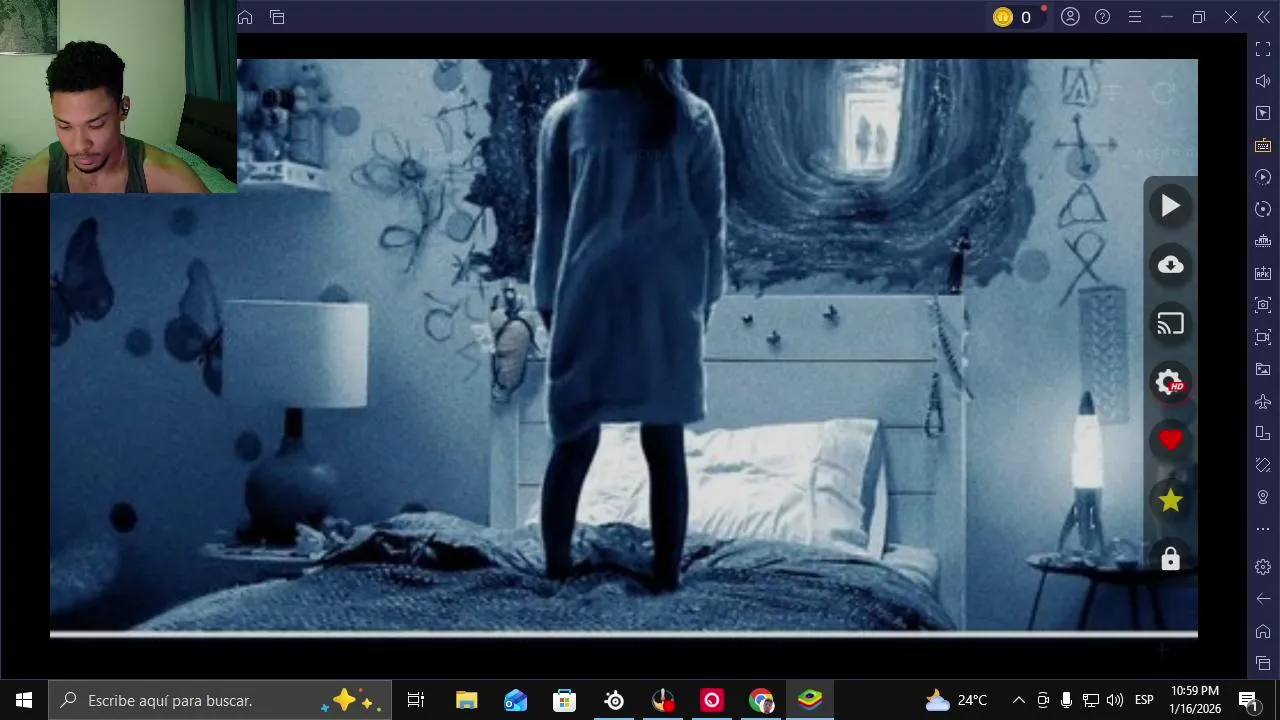Image resolution: width=1280 pixels, height=720 pixels.
Task: Click the sidebar volume speaker icon
Action: click(1263, 81)
